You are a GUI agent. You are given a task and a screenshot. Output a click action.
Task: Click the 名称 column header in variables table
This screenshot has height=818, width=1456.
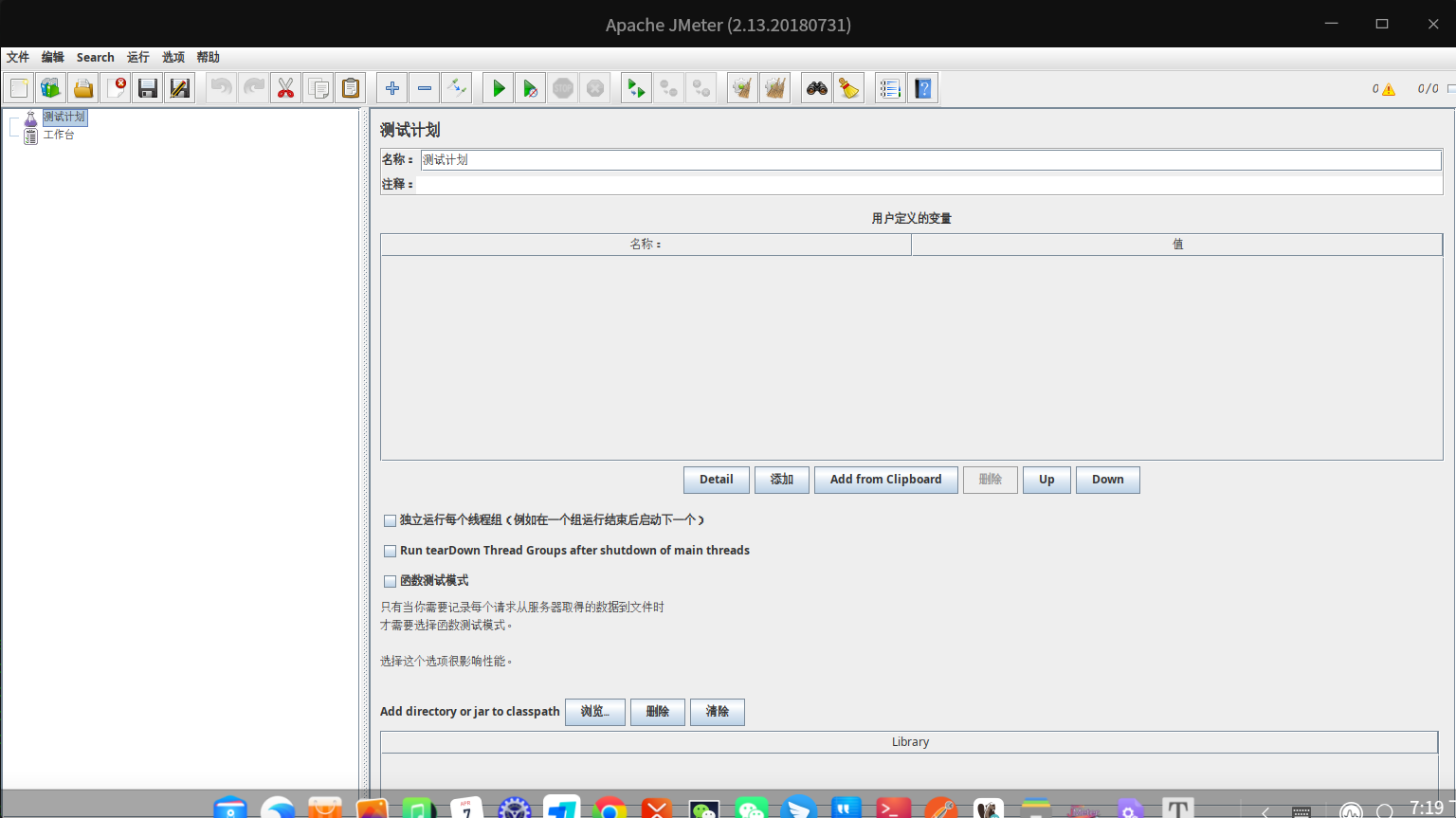[x=646, y=245]
